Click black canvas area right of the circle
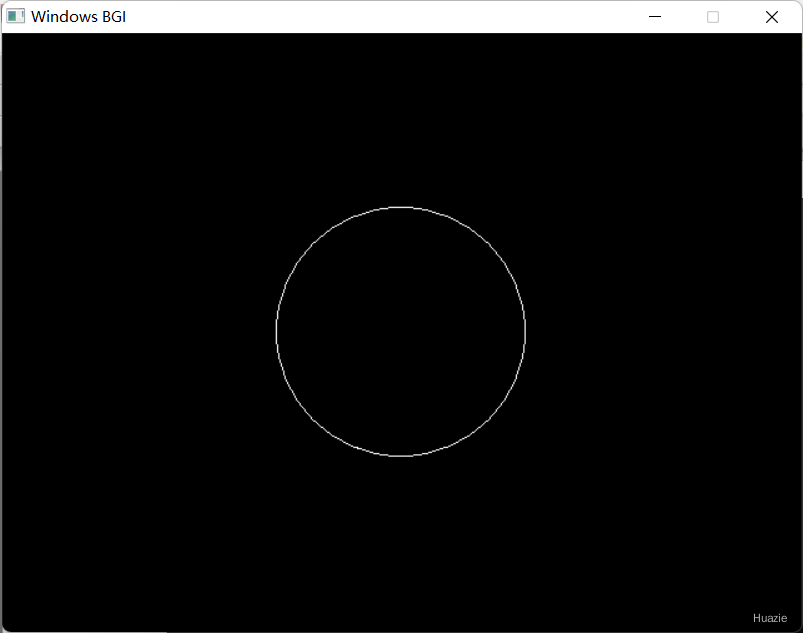The width and height of the screenshot is (803, 633). tap(663, 331)
